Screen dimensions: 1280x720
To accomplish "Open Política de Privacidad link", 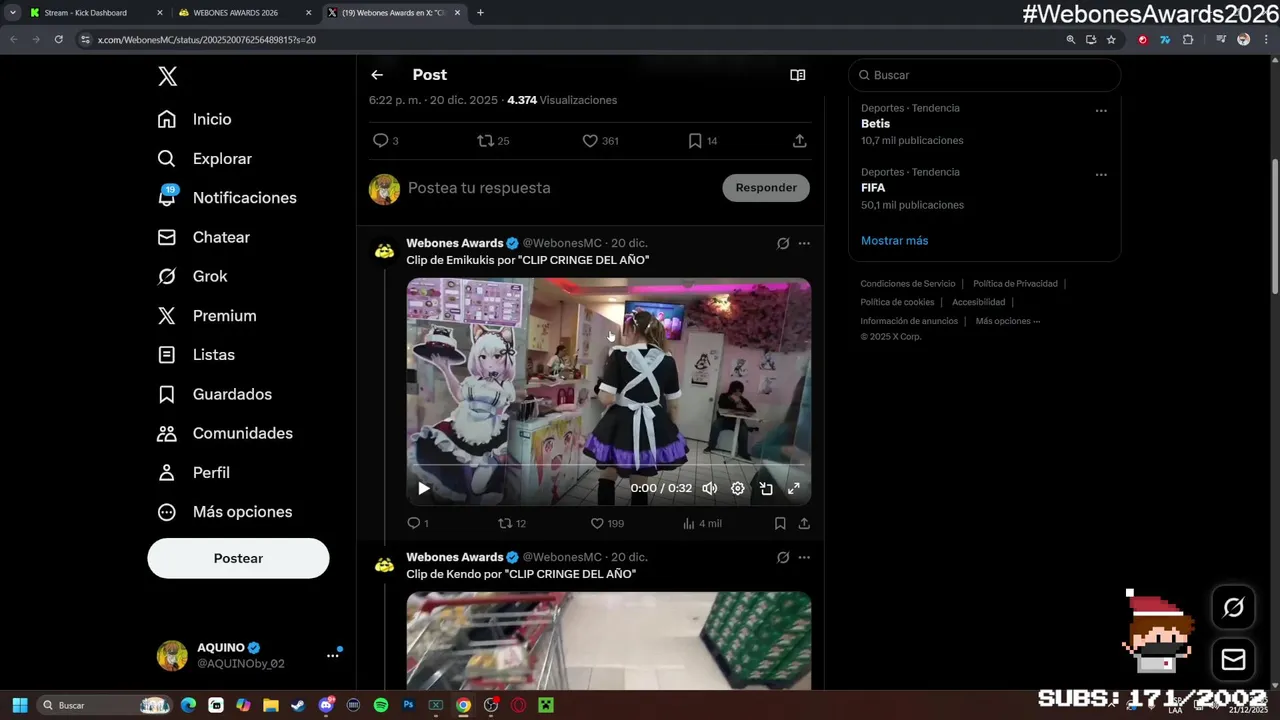I will point(1015,284).
